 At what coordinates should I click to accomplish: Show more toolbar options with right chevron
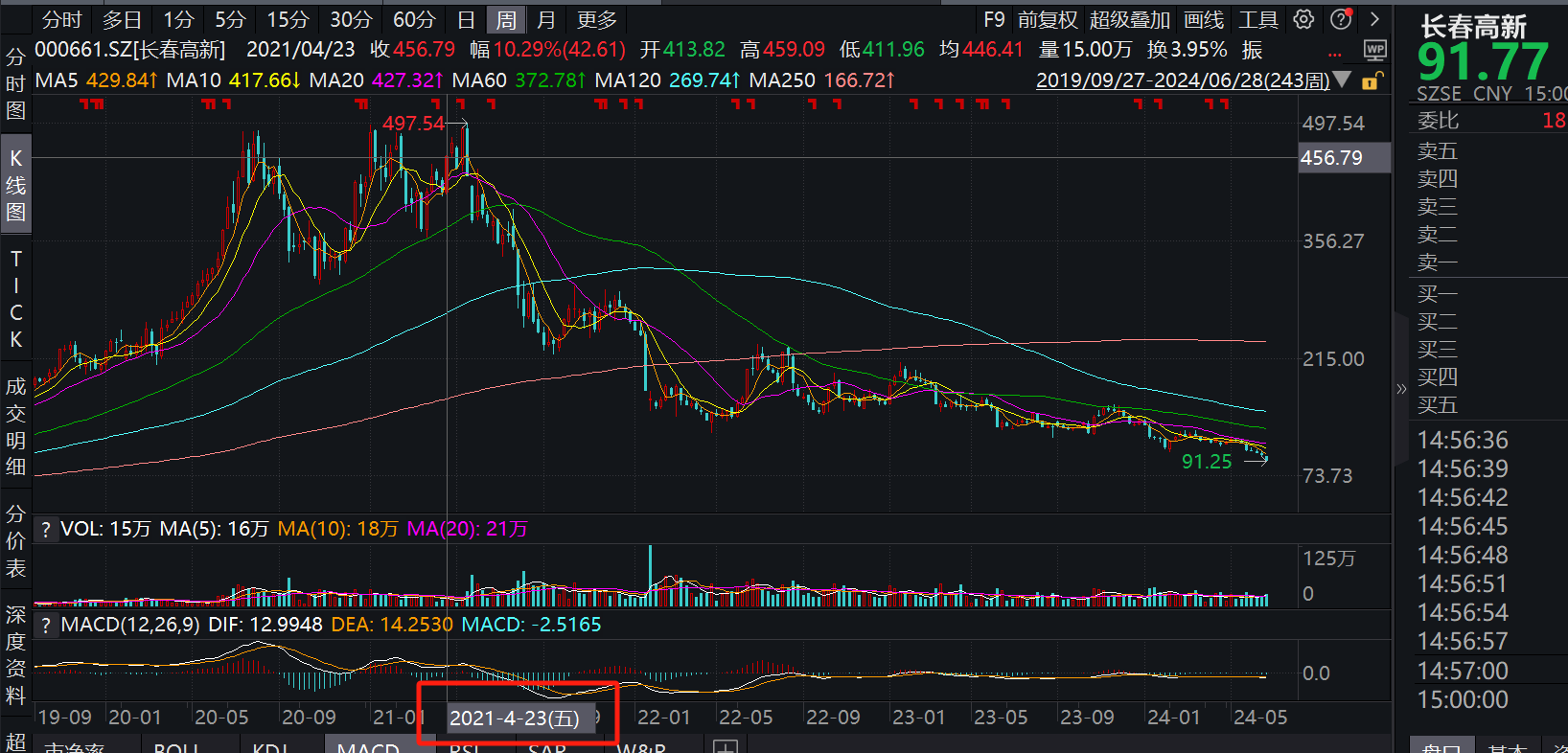pyautogui.click(x=1374, y=19)
